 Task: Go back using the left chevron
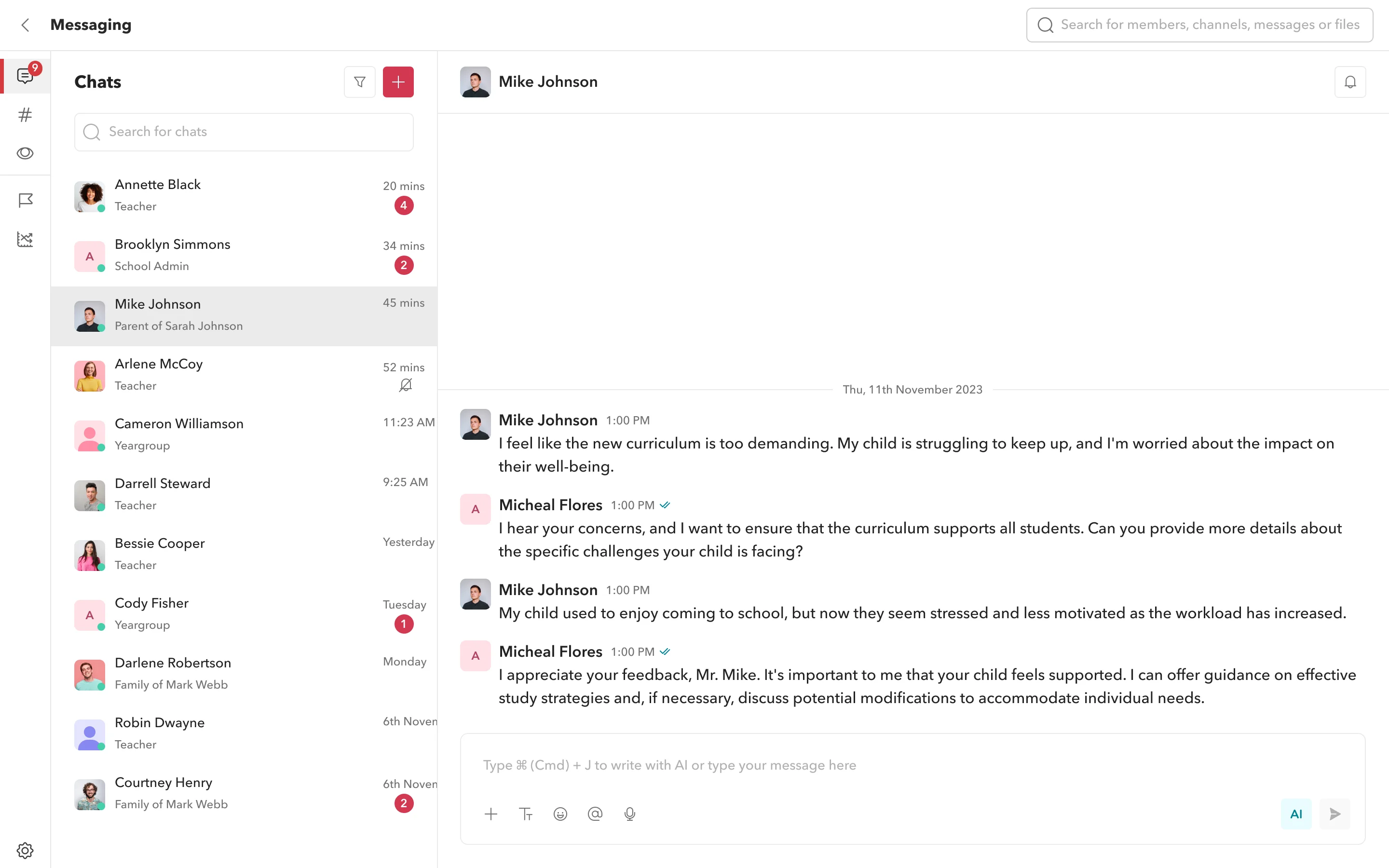coord(25,25)
